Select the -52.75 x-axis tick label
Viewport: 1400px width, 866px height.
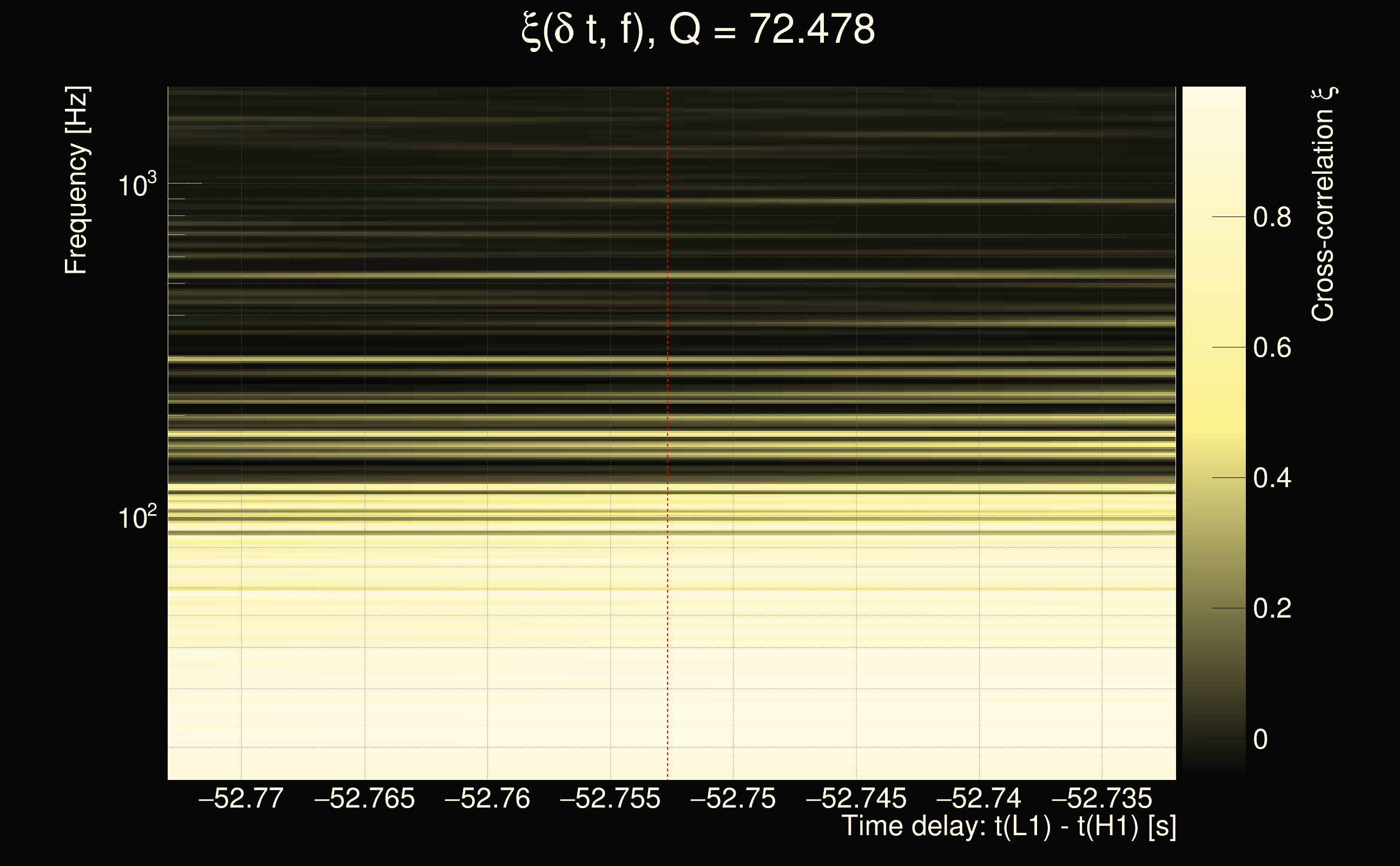tap(733, 798)
